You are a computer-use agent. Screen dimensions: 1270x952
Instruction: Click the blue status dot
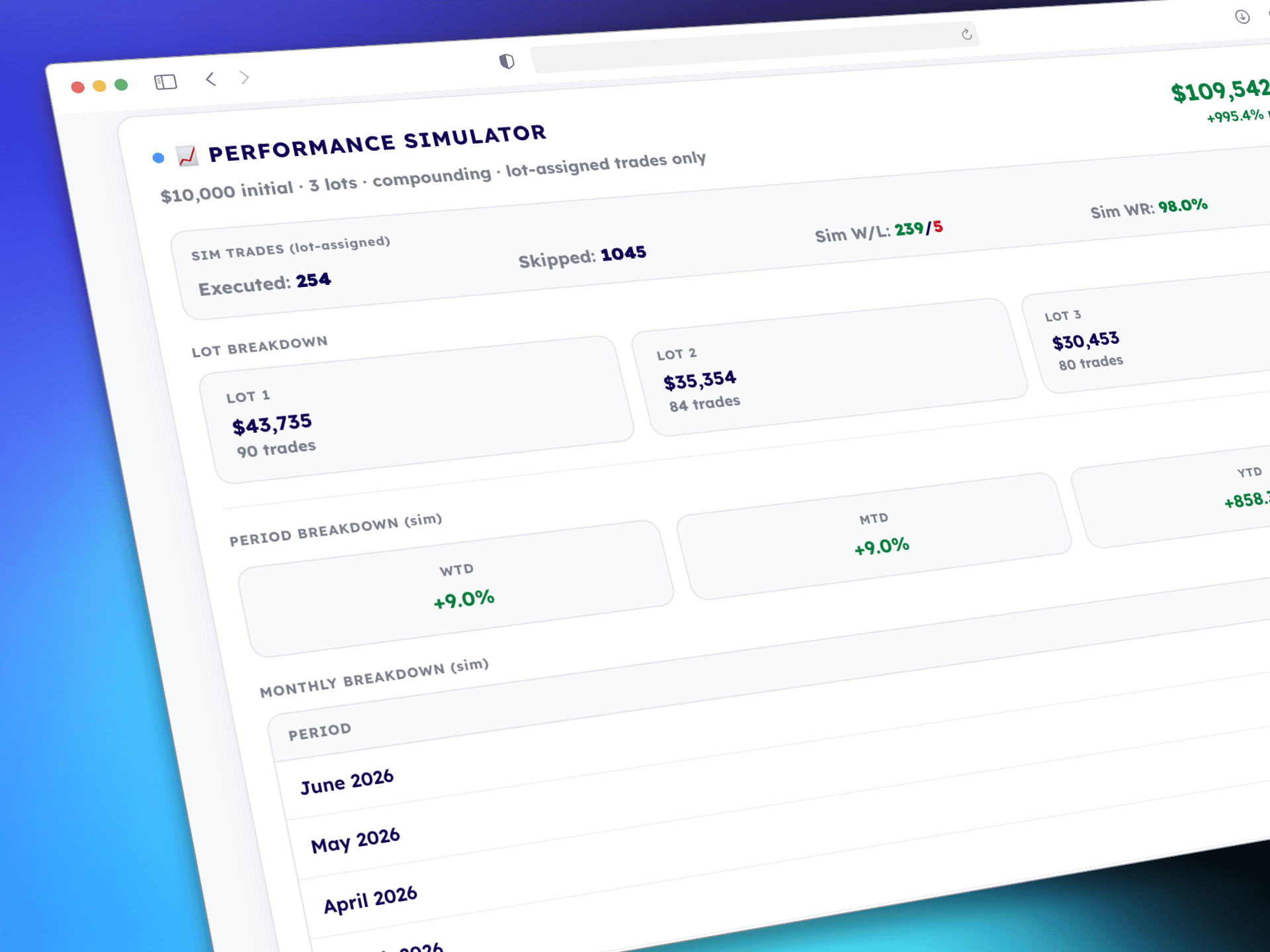pyautogui.click(x=158, y=158)
